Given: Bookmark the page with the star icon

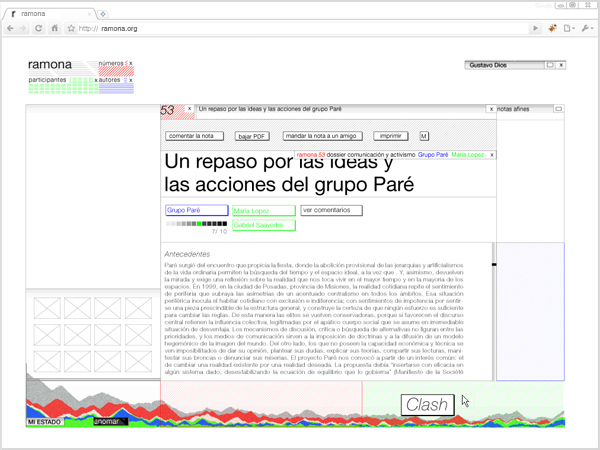Looking at the screenshot, I should (x=71, y=28).
